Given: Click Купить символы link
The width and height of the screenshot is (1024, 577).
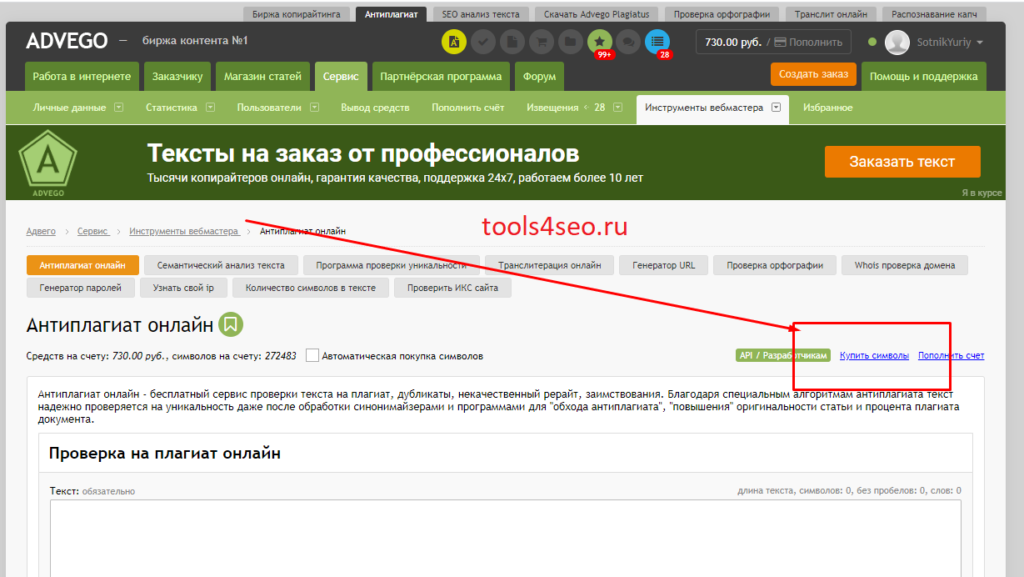Looking at the screenshot, I should pyautogui.click(x=874, y=355).
